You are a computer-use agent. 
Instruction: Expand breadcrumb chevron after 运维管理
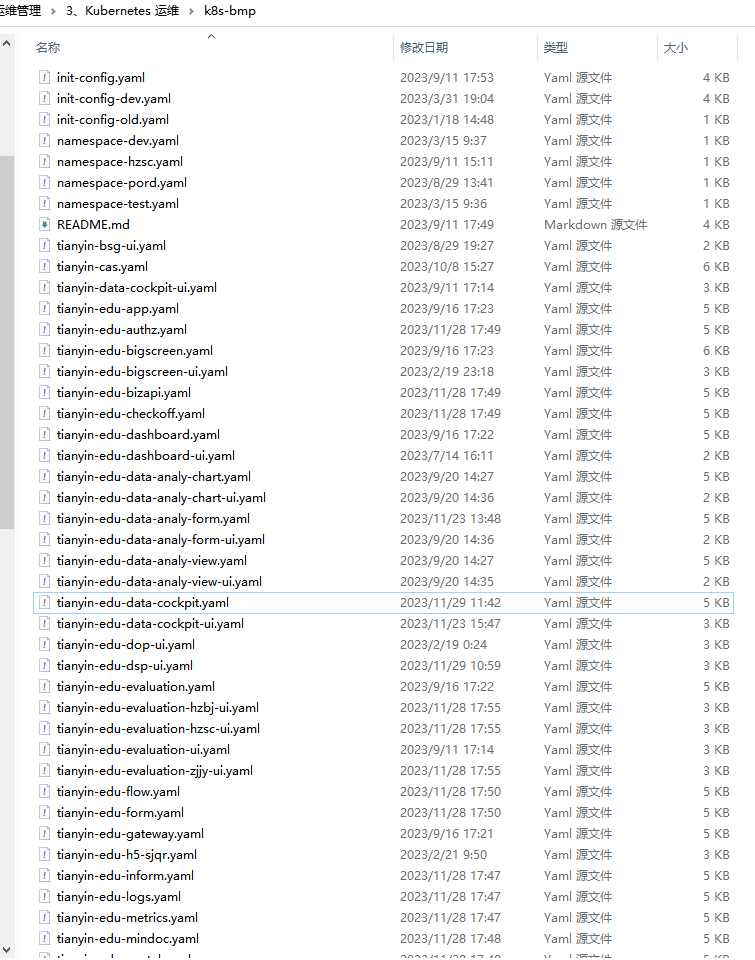pyautogui.click(x=55, y=11)
